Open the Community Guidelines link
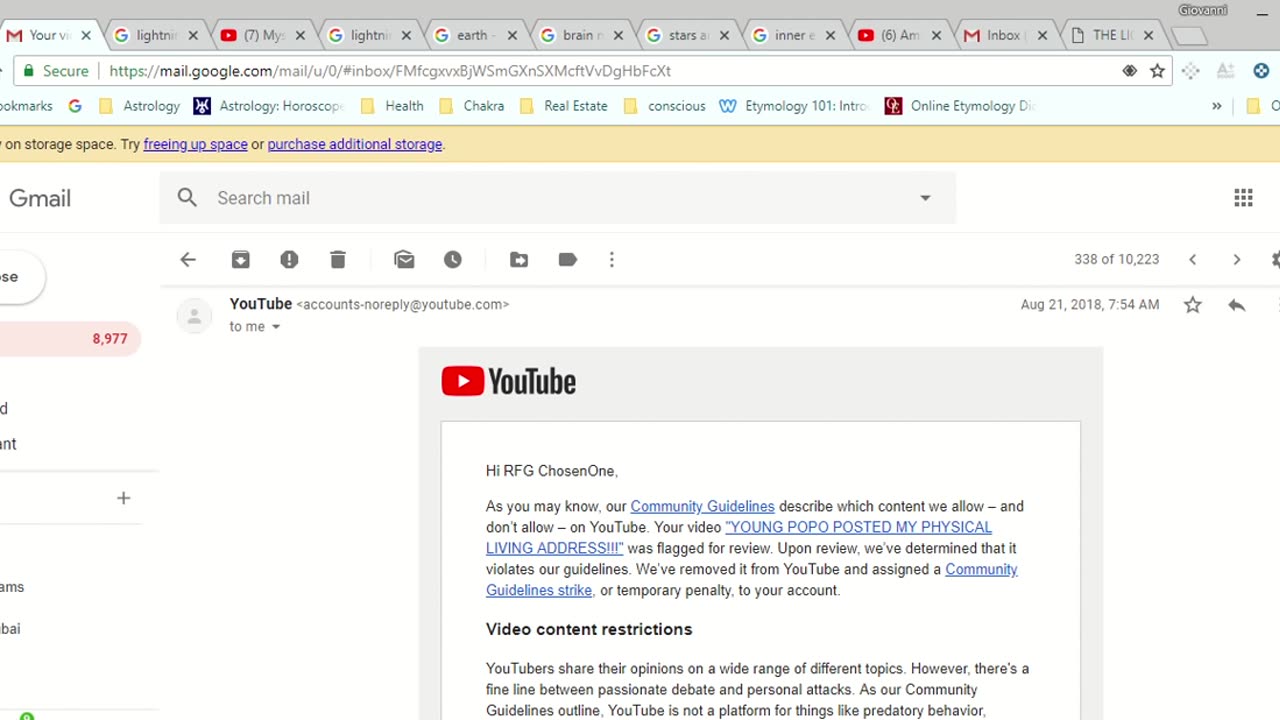Viewport: 1280px width, 720px height. click(x=702, y=507)
